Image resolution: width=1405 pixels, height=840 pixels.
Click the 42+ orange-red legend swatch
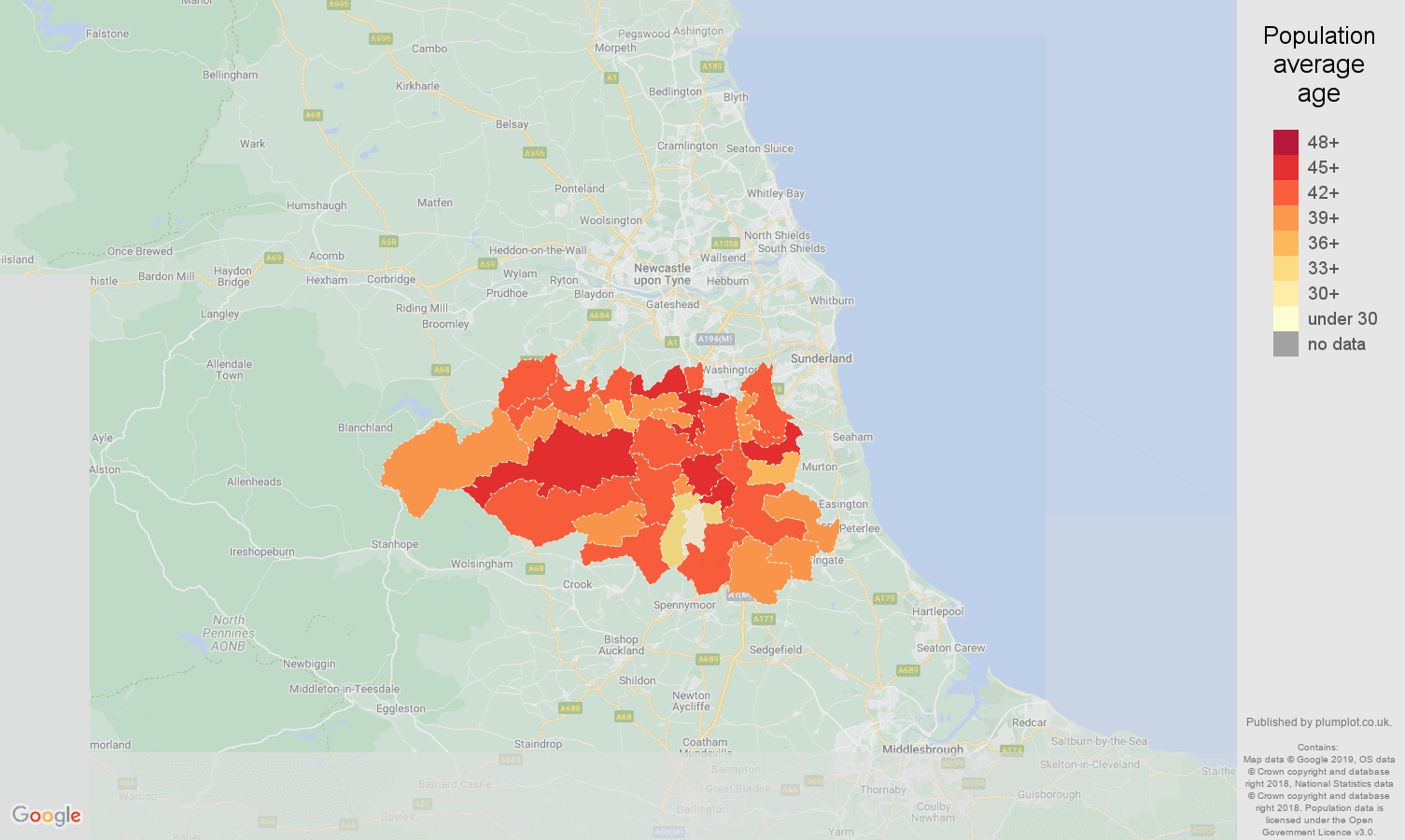1286,192
